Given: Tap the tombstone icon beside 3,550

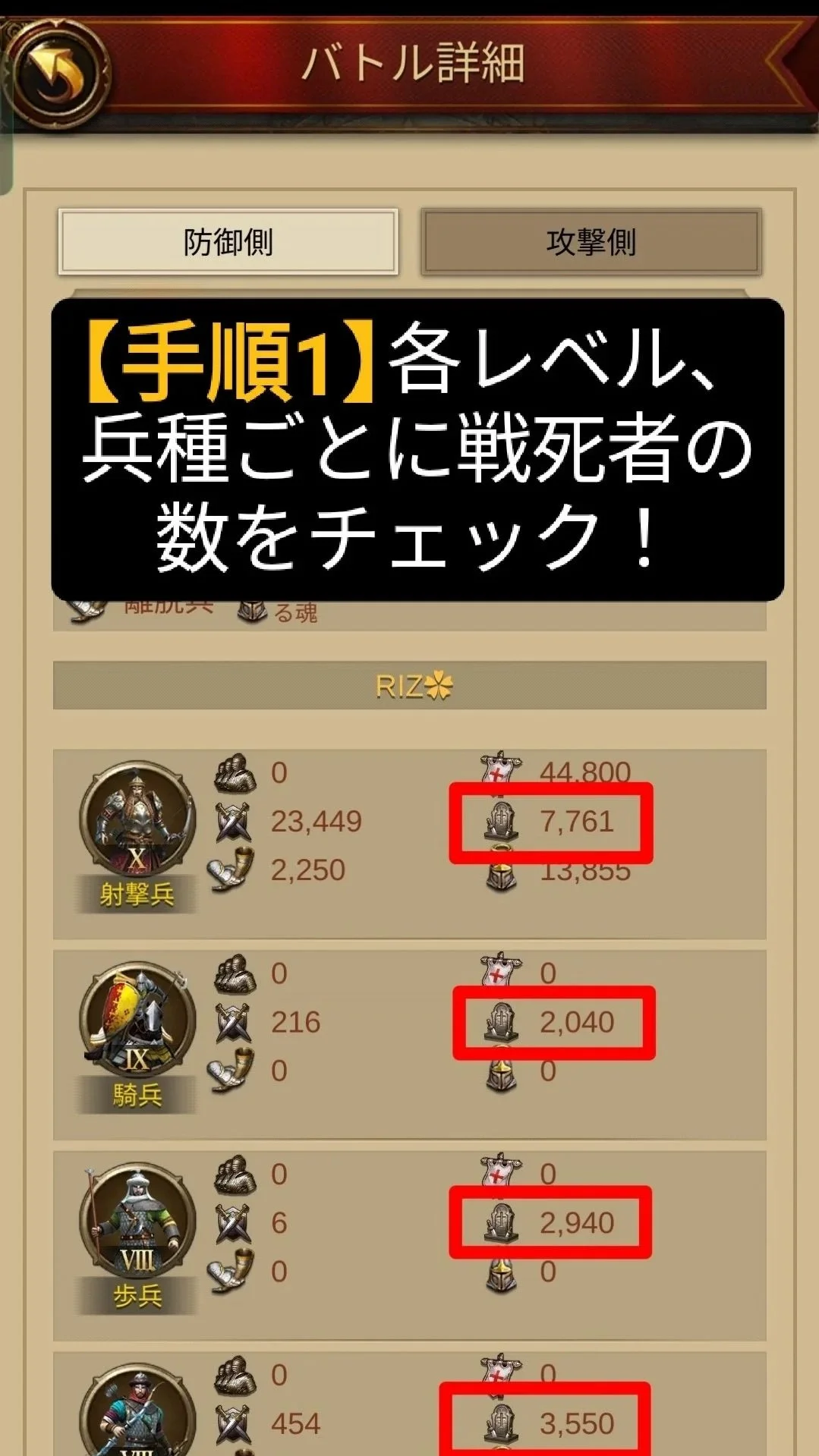Looking at the screenshot, I should click(x=502, y=1423).
